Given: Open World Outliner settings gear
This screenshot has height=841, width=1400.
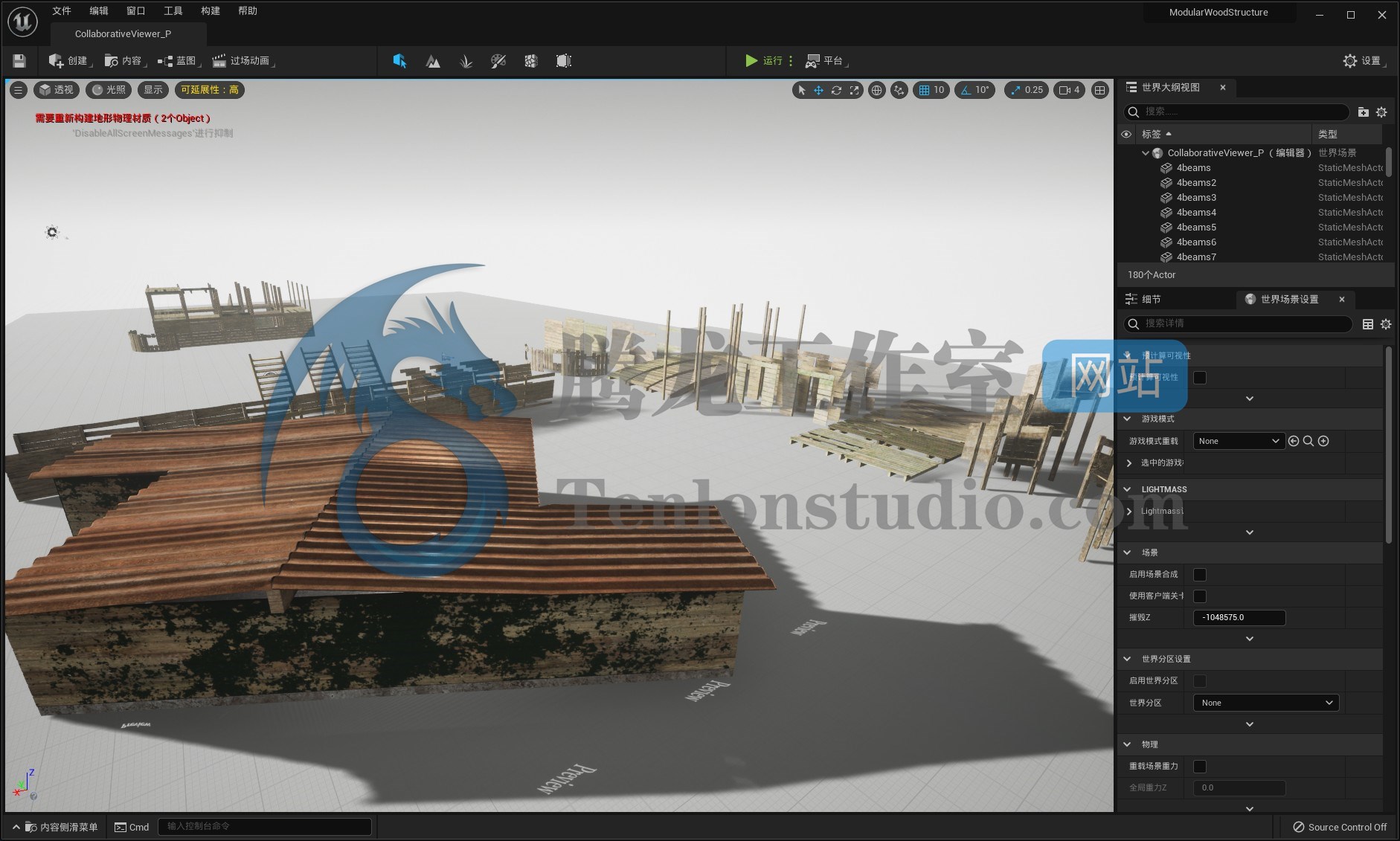Looking at the screenshot, I should pyautogui.click(x=1381, y=112).
